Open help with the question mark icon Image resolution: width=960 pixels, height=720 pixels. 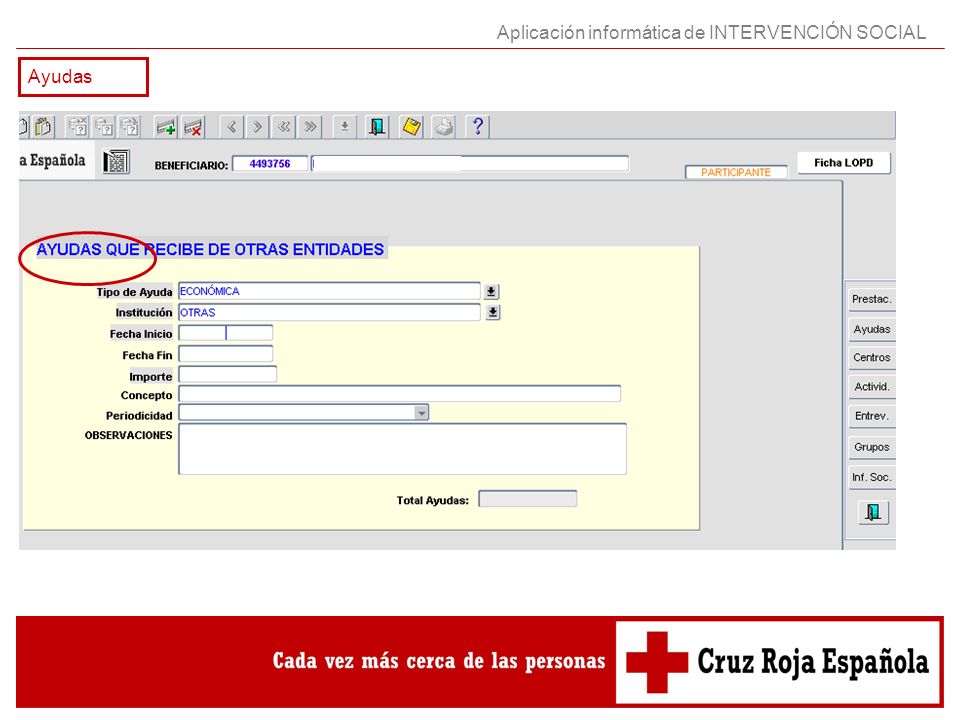tap(478, 127)
